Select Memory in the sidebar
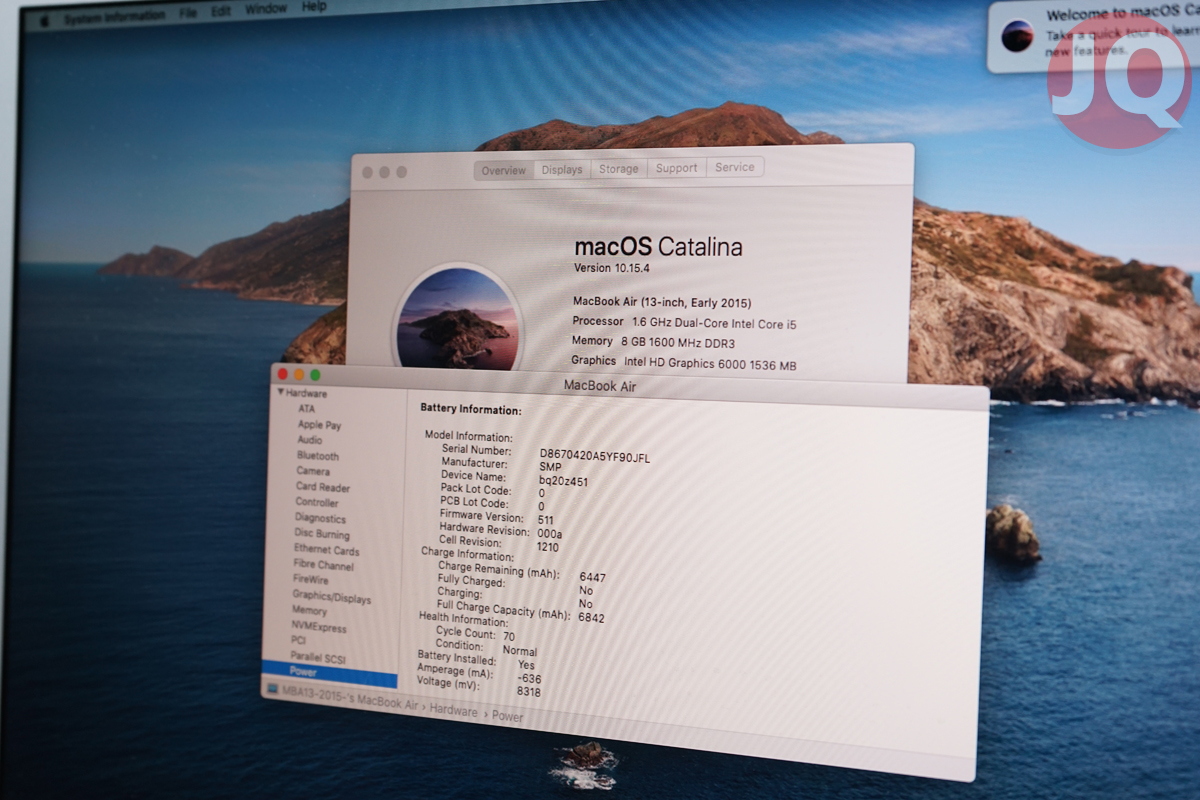Viewport: 1200px width, 800px height. coord(309,610)
